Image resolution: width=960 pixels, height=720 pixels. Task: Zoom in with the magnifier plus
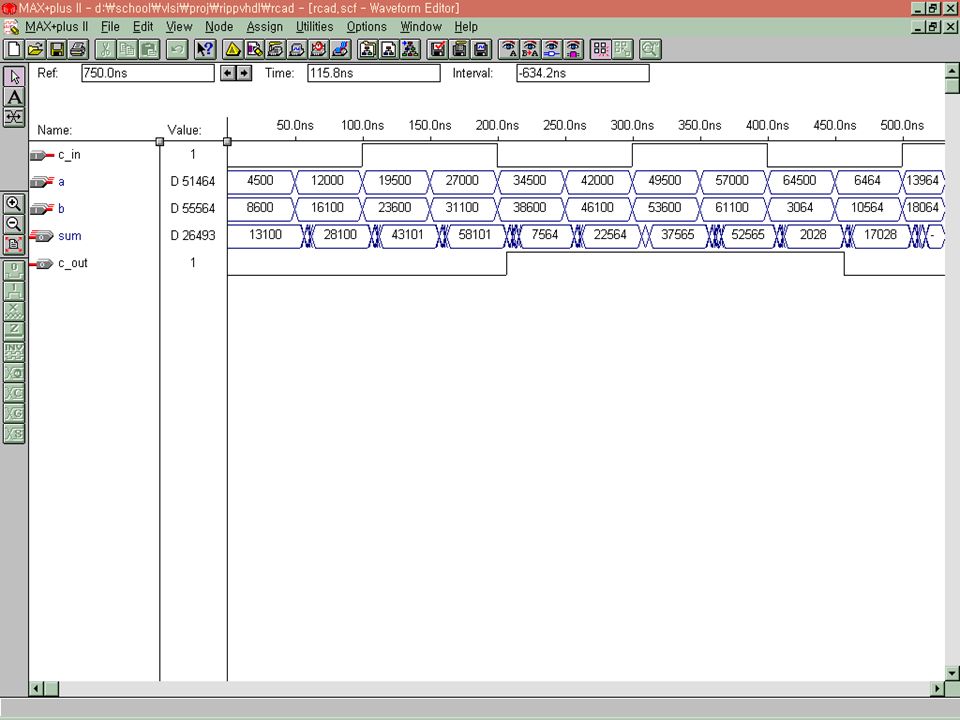[x=13, y=203]
